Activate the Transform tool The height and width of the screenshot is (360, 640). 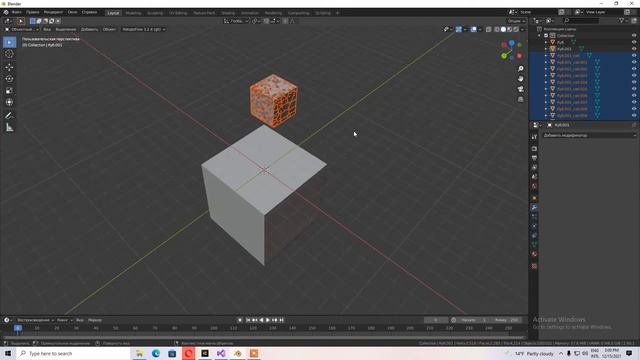point(9,102)
